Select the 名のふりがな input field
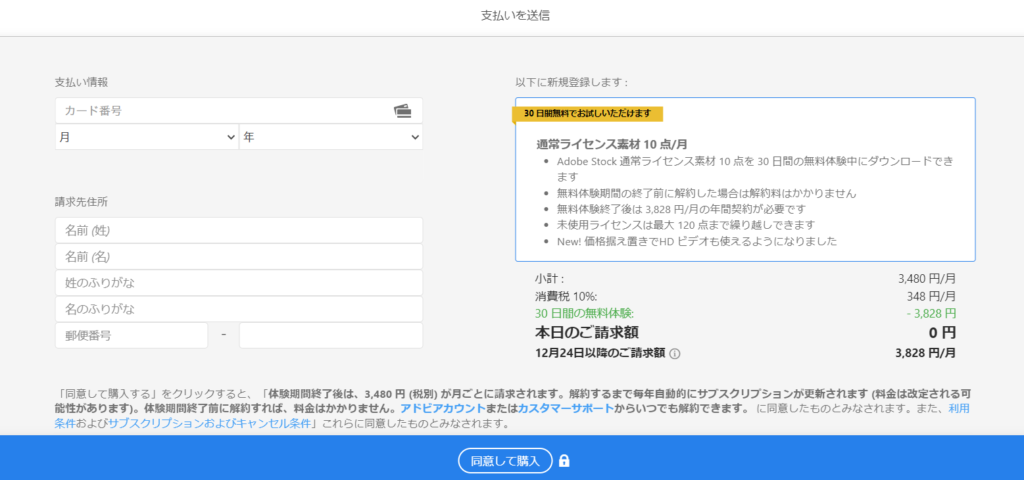1024x480 pixels. tap(238, 309)
